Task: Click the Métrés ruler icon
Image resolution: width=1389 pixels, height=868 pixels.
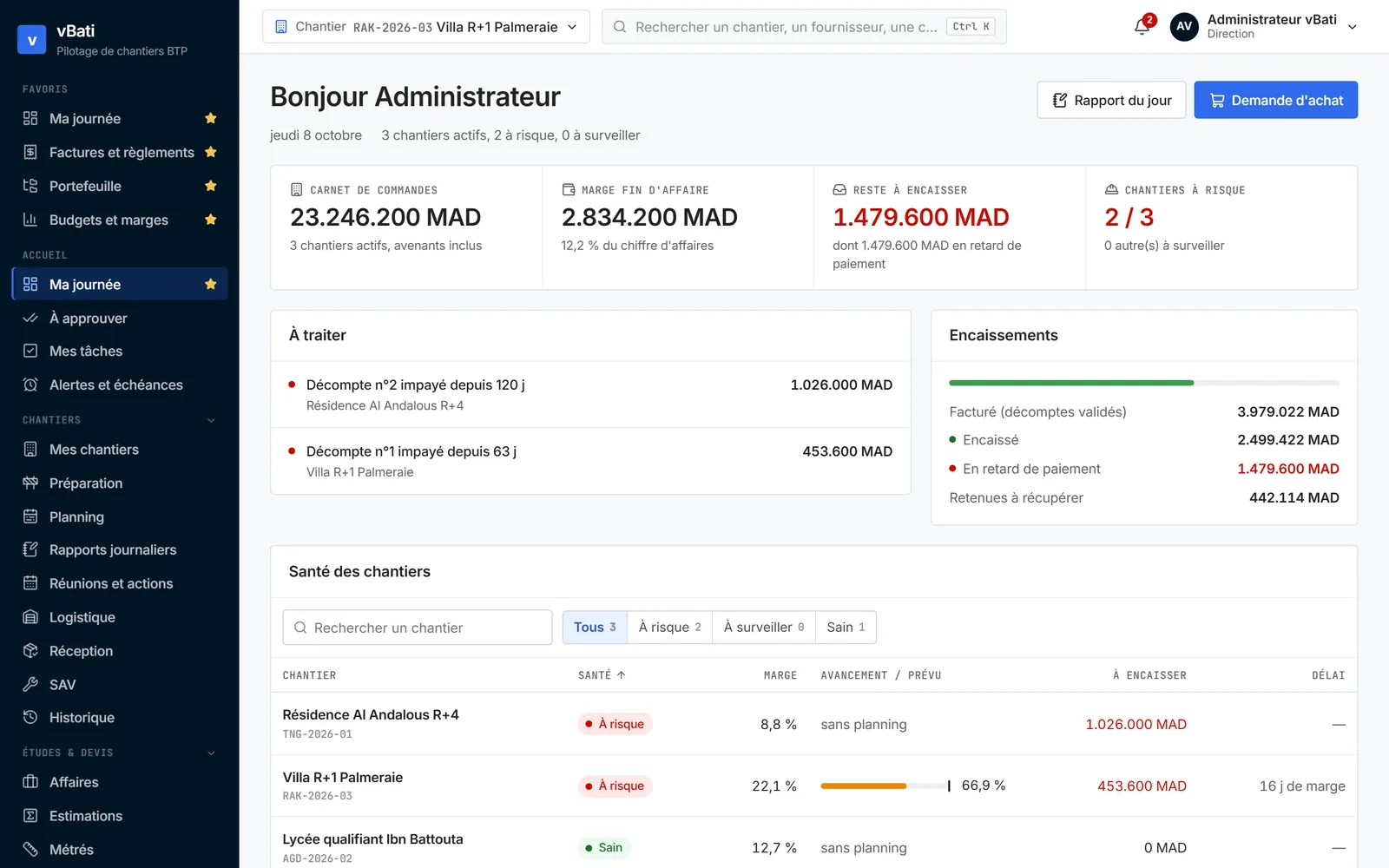Action: (30, 850)
